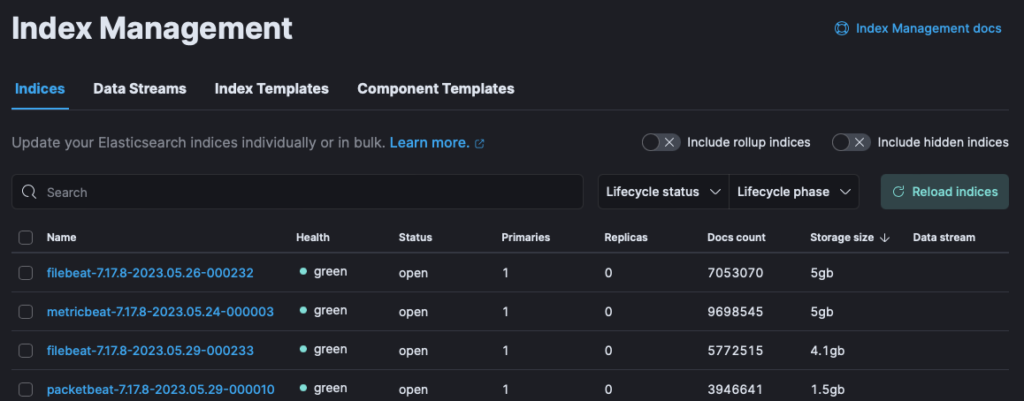This screenshot has width=1024, height=401.
Task: Enable Include hidden indices switch
Action: point(851,143)
